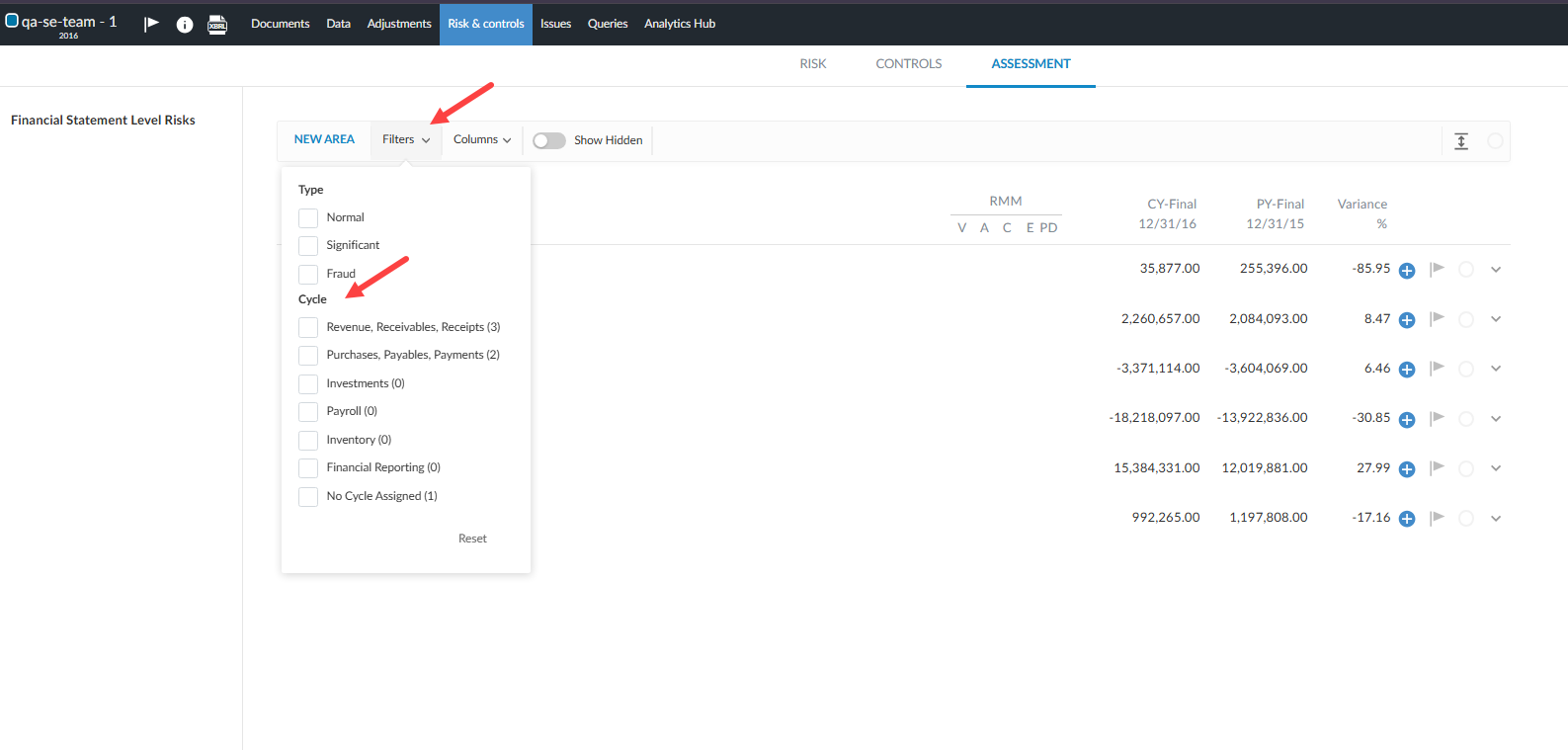Viewport: 1568px width, 750px height.
Task: Flag the row with variance -30.85
Action: coord(1437,418)
